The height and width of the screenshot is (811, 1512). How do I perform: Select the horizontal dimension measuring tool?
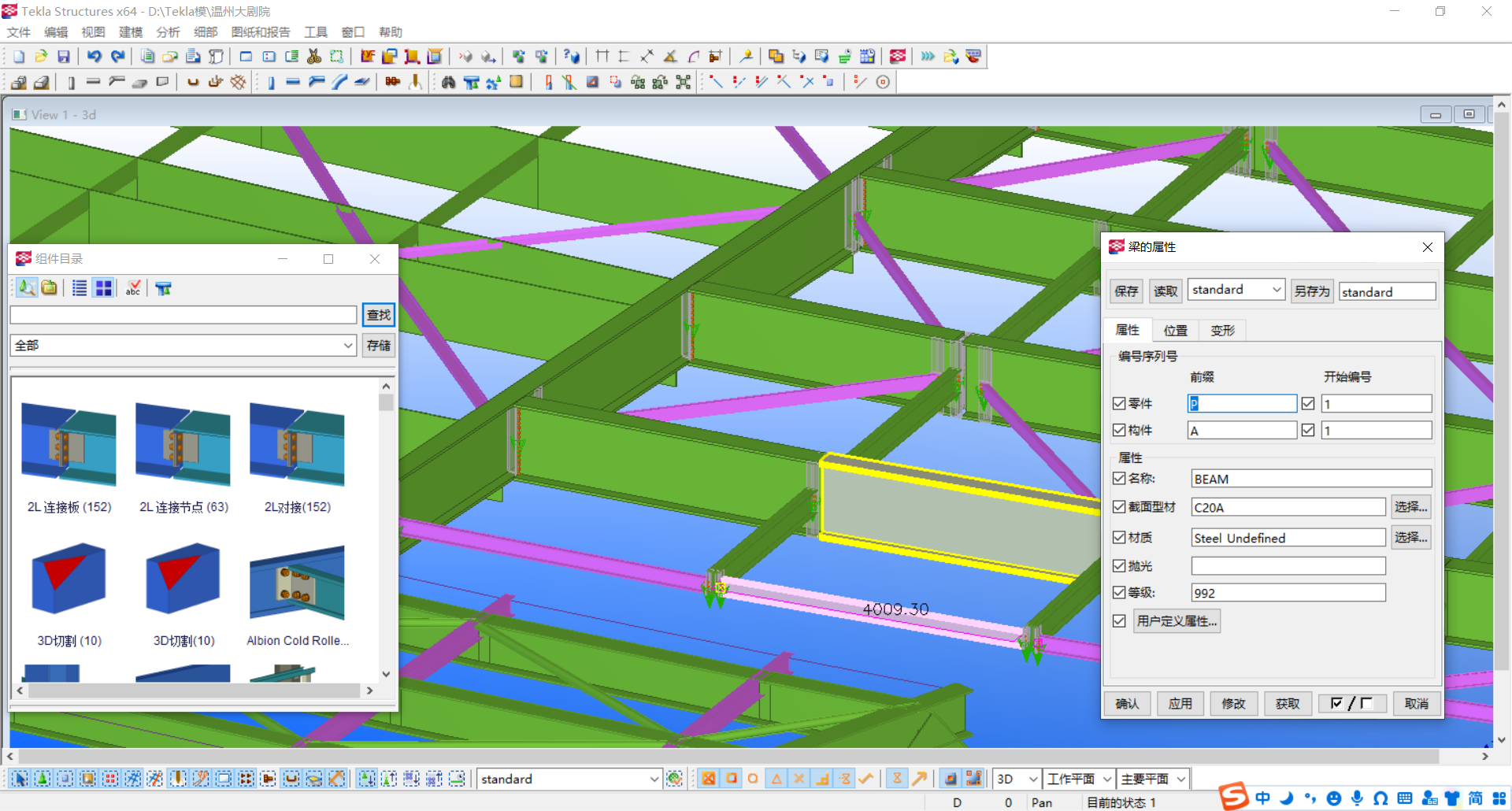(x=602, y=57)
